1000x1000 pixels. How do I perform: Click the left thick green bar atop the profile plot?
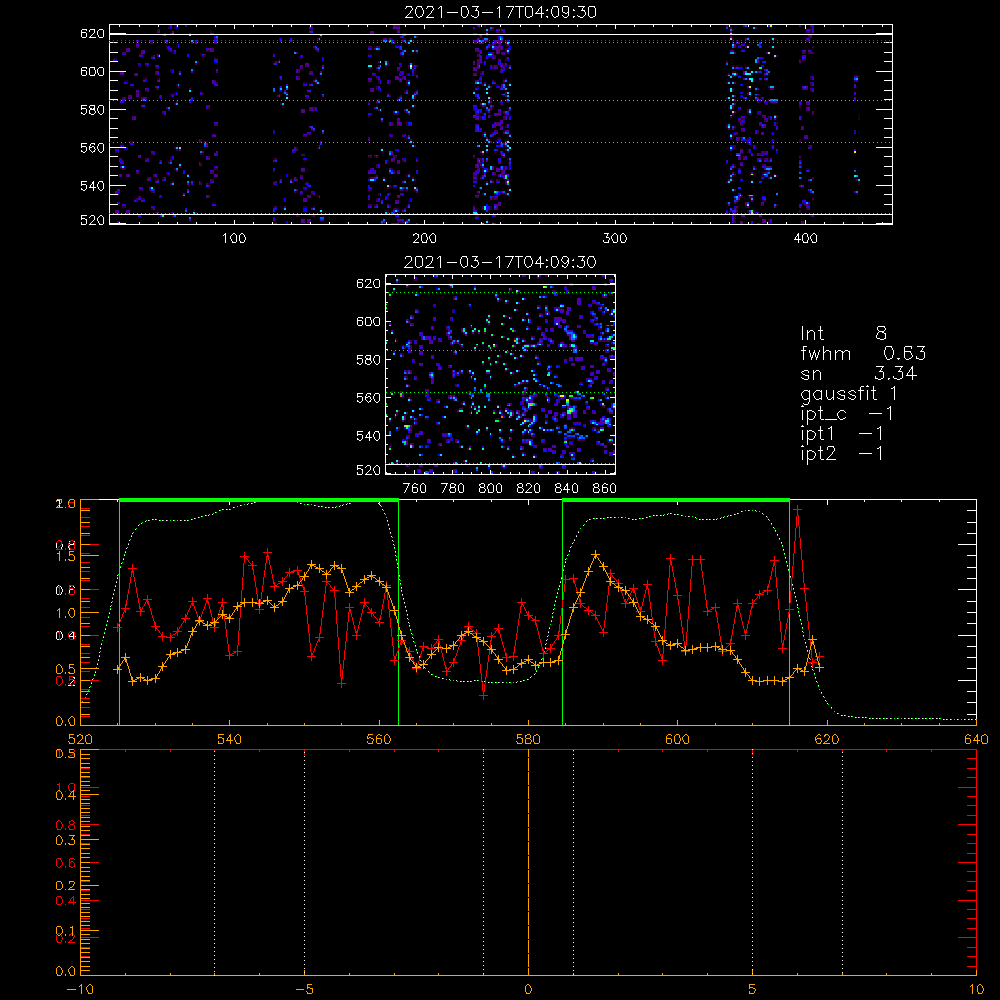pyautogui.click(x=259, y=501)
